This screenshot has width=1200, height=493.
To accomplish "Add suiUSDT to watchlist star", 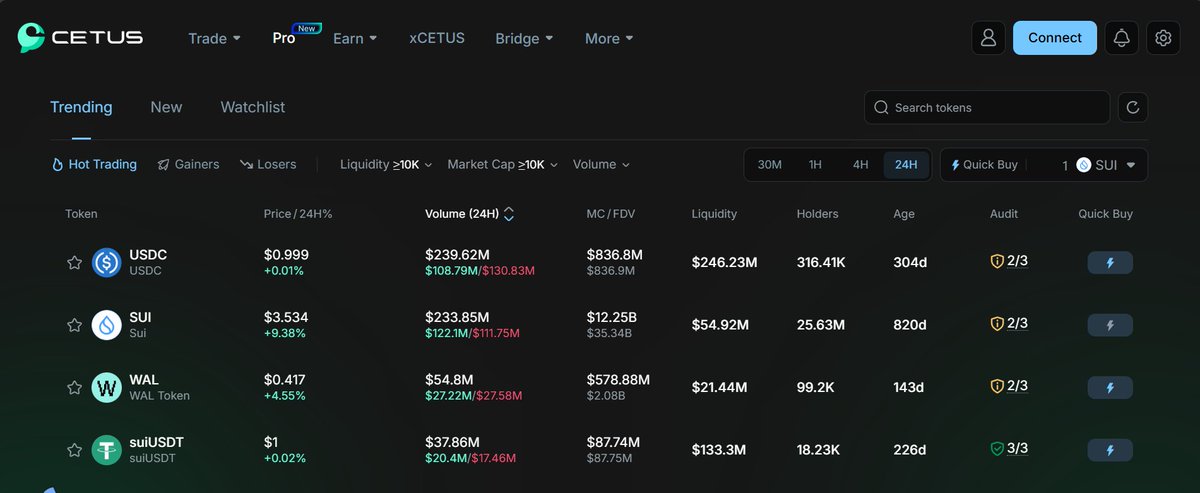I will click(x=74, y=450).
